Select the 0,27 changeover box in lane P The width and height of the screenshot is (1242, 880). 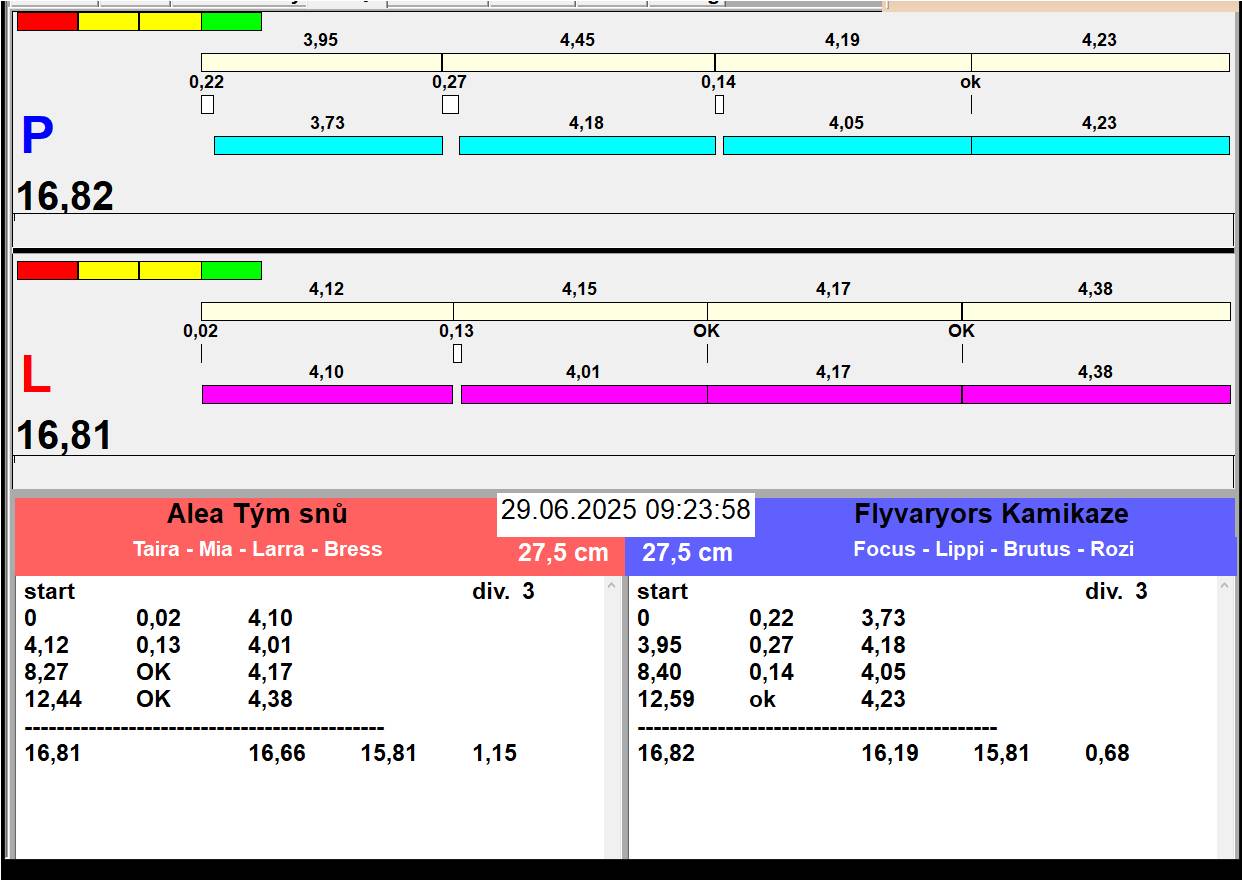[450, 104]
